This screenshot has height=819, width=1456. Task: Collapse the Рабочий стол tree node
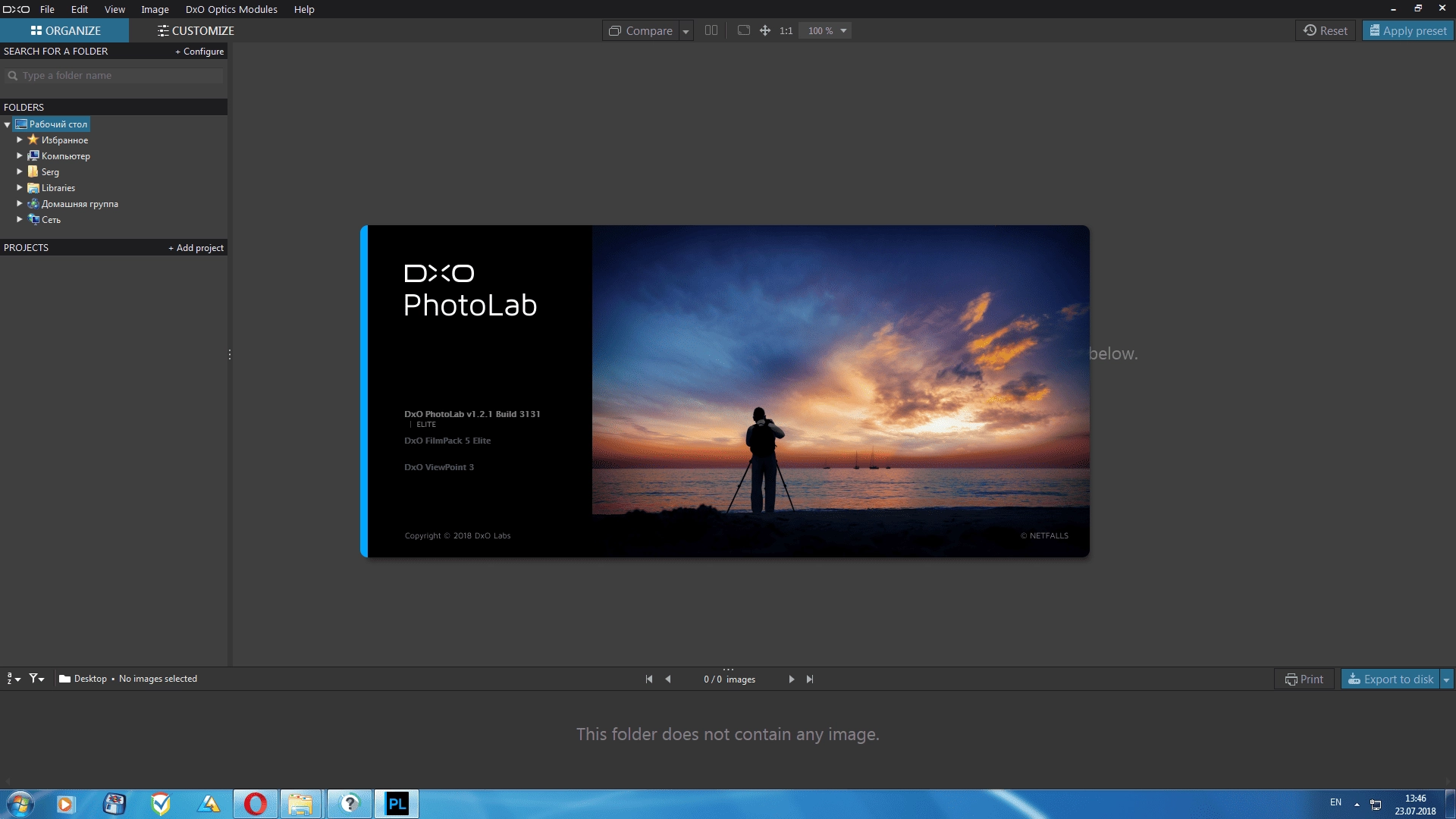8,124
